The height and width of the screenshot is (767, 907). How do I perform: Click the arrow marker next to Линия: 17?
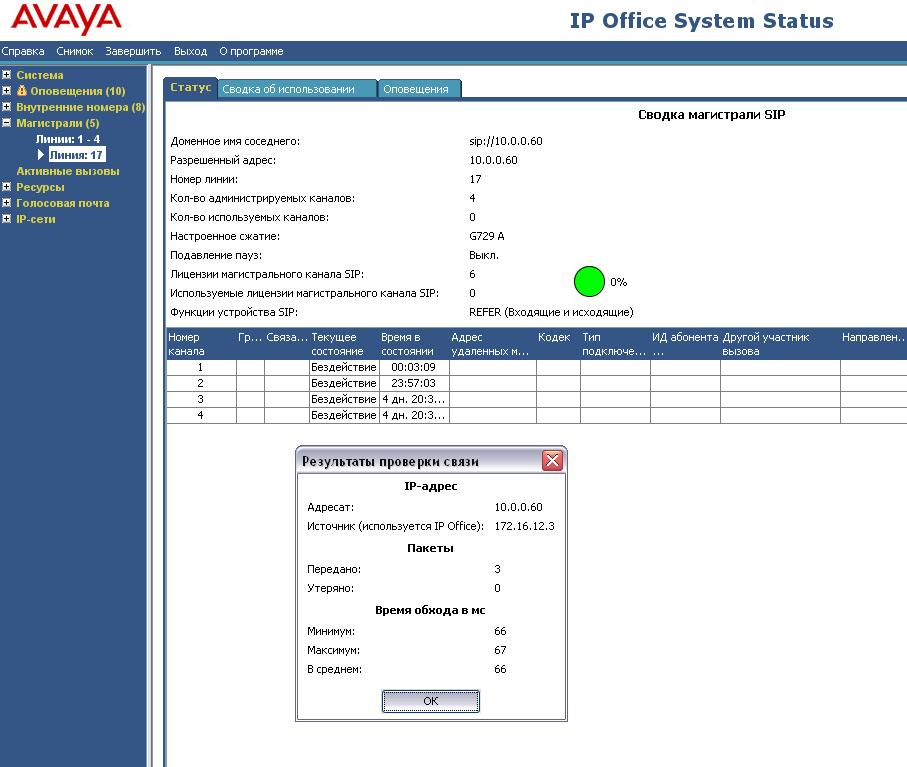point(40,154)
